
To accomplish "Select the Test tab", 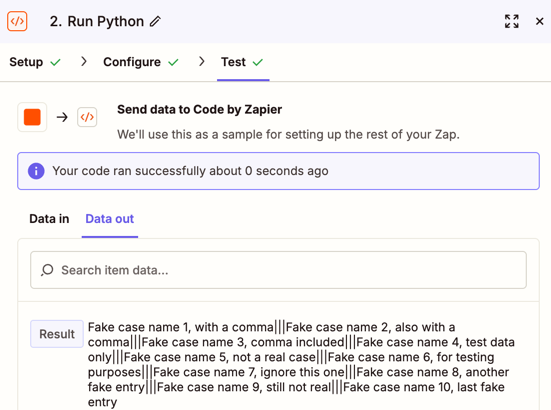I will pos(242,62).
